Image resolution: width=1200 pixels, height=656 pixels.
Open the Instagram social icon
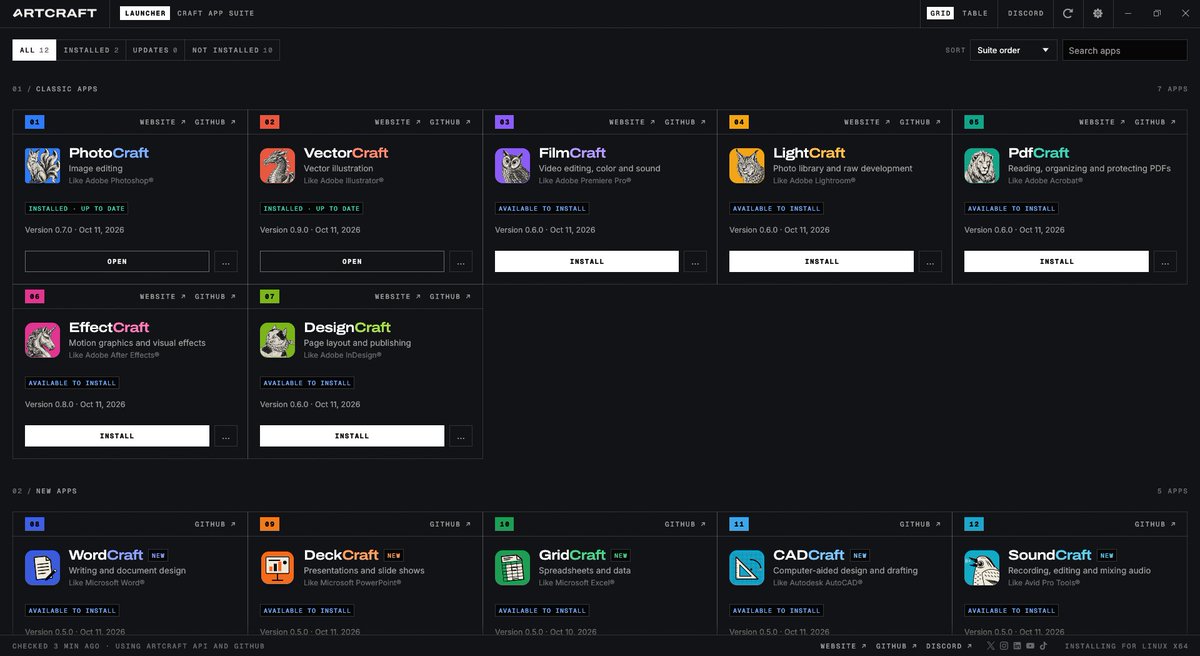(1004, 646)
